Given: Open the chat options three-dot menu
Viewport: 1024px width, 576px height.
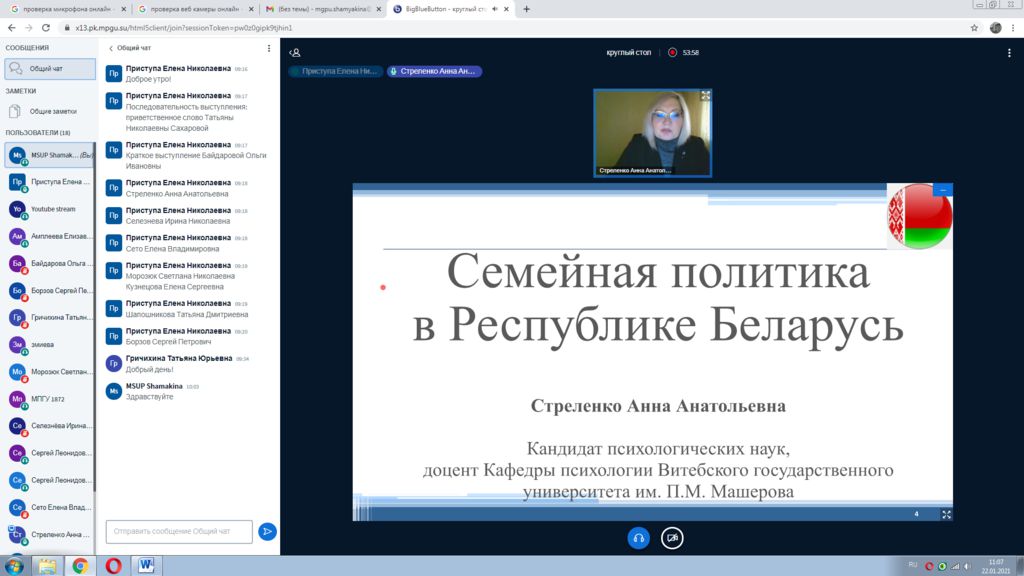Looking at the screenshot, I should (268, 48).
